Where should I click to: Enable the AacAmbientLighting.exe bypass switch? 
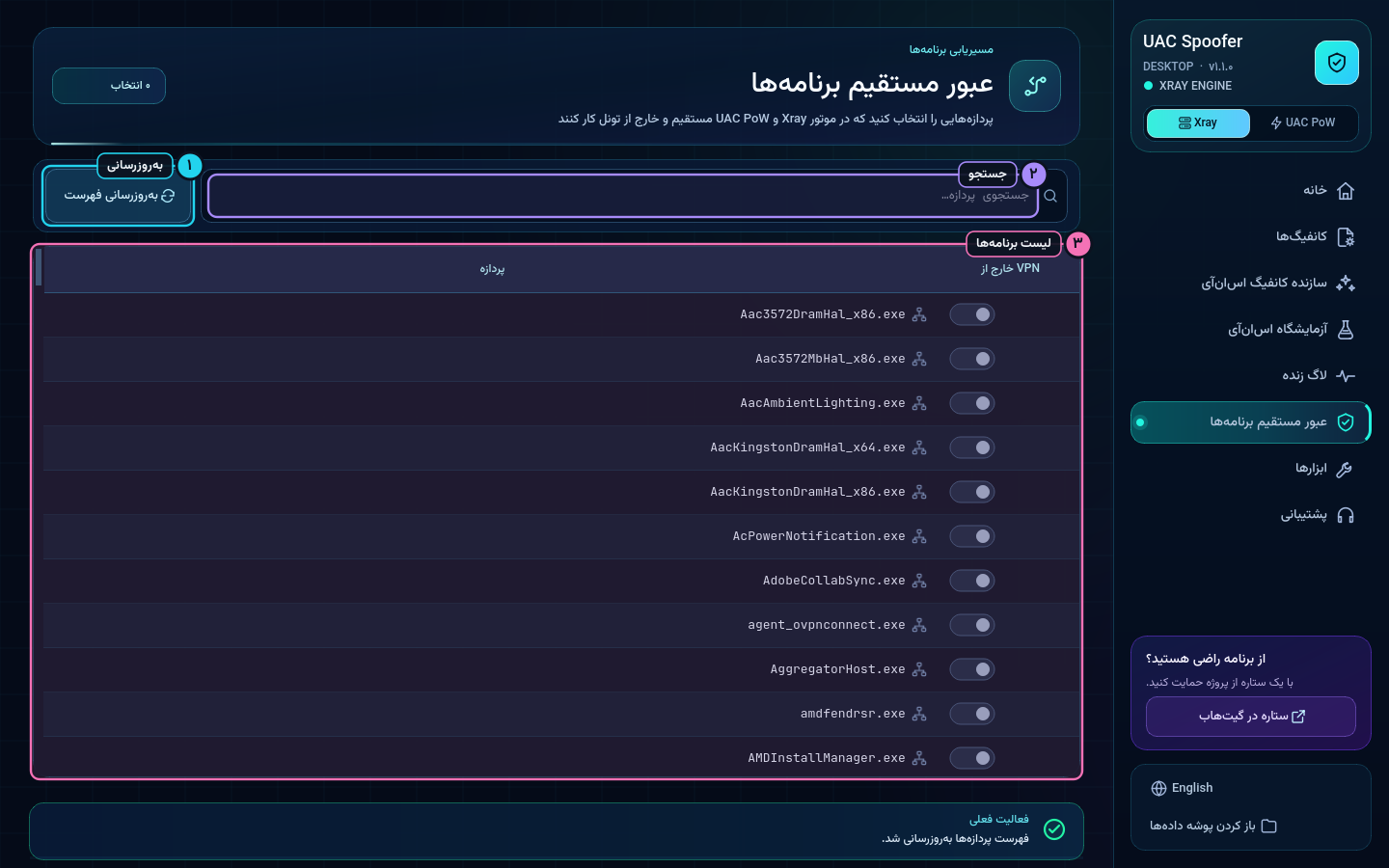972,403
